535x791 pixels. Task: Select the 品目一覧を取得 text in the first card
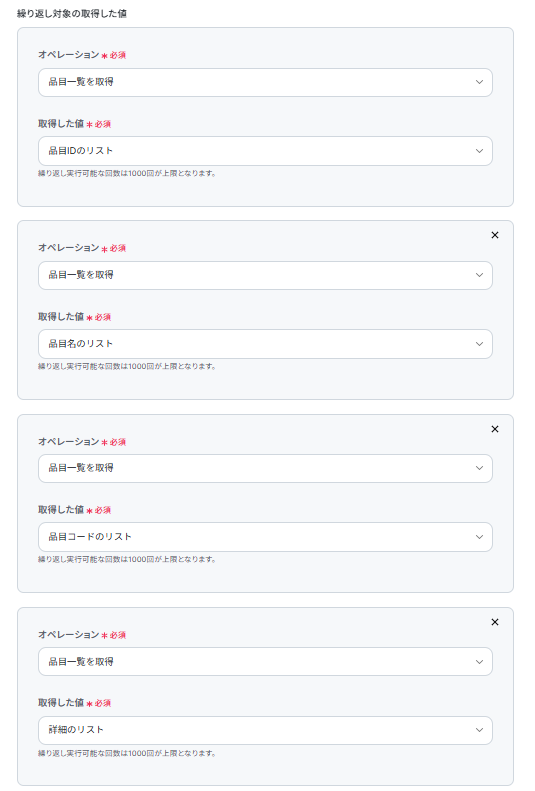pyautogui.click(x=81, y=82)
